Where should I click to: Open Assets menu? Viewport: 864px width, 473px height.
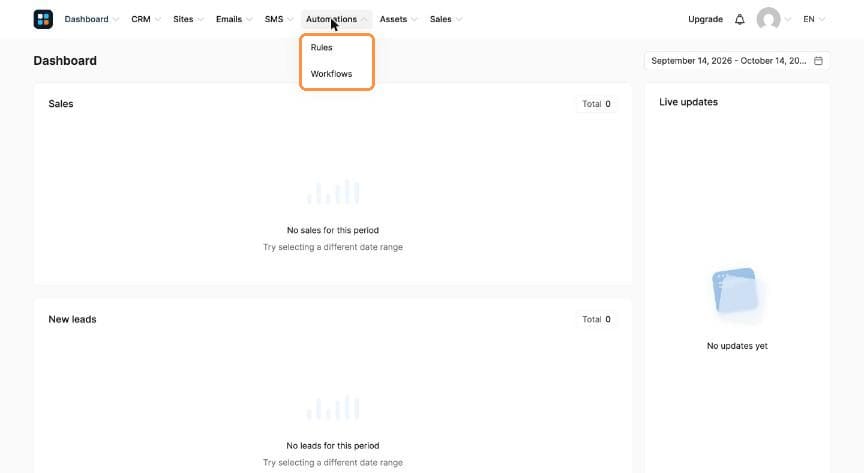click(393, 19)
